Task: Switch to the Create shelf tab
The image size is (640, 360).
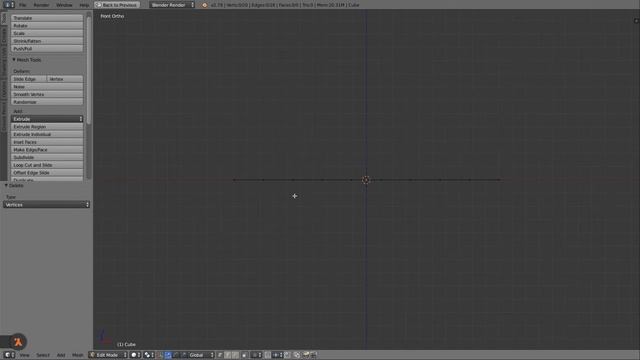Action: point(4,36)
